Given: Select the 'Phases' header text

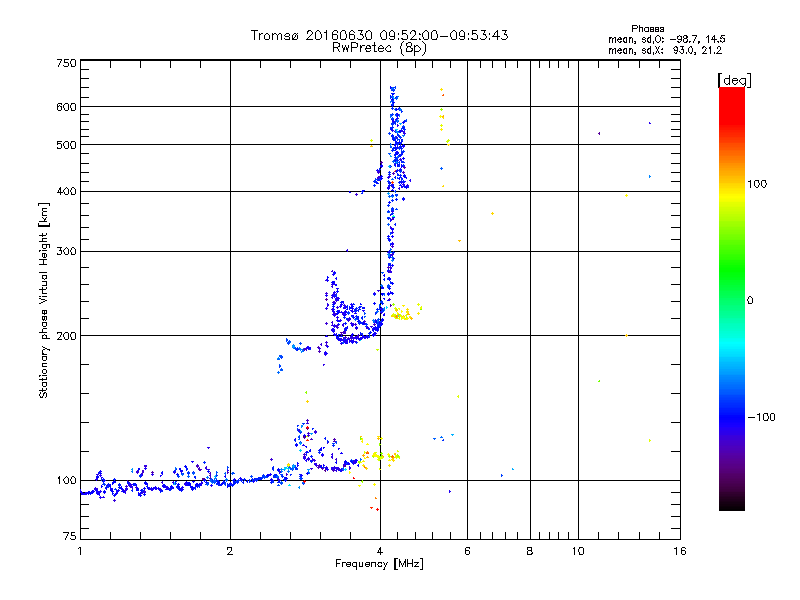Looking at the screenshot, I should 647,29.
